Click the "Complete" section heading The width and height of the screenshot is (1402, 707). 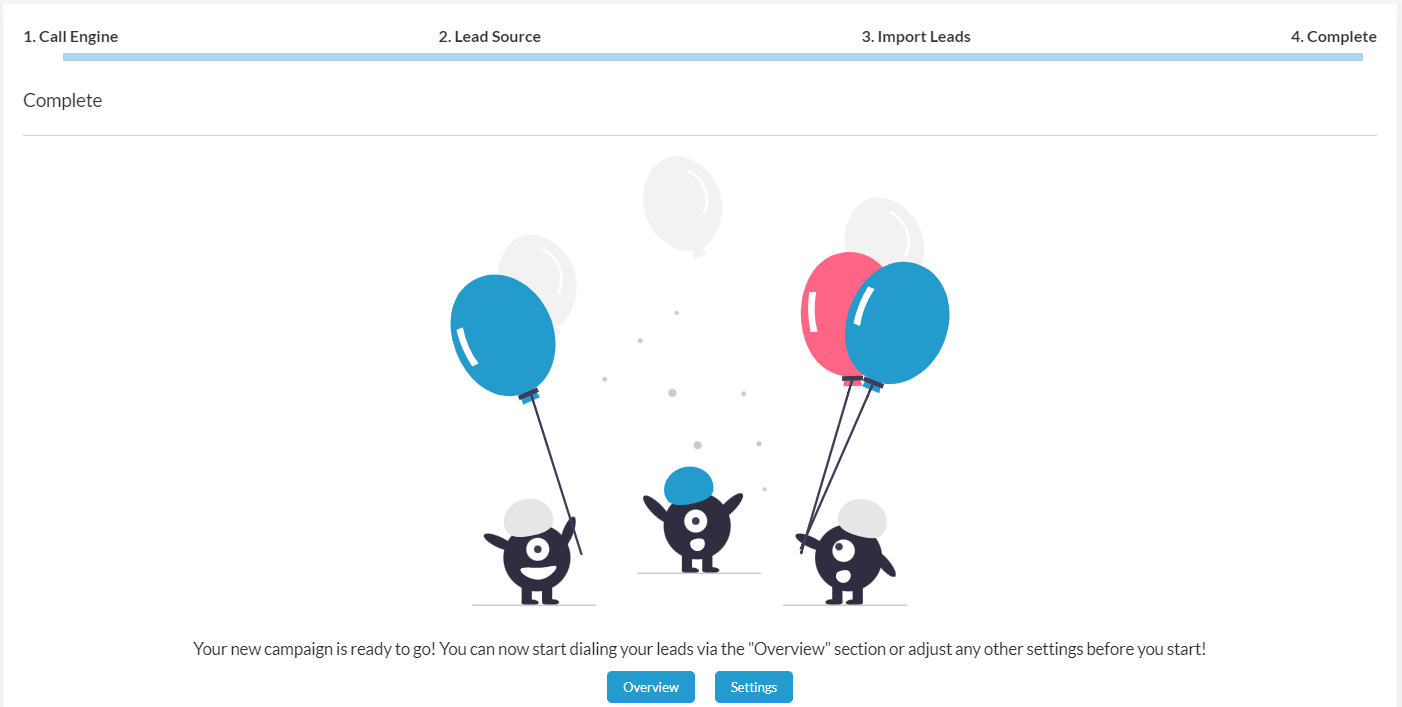click(62, 100)
